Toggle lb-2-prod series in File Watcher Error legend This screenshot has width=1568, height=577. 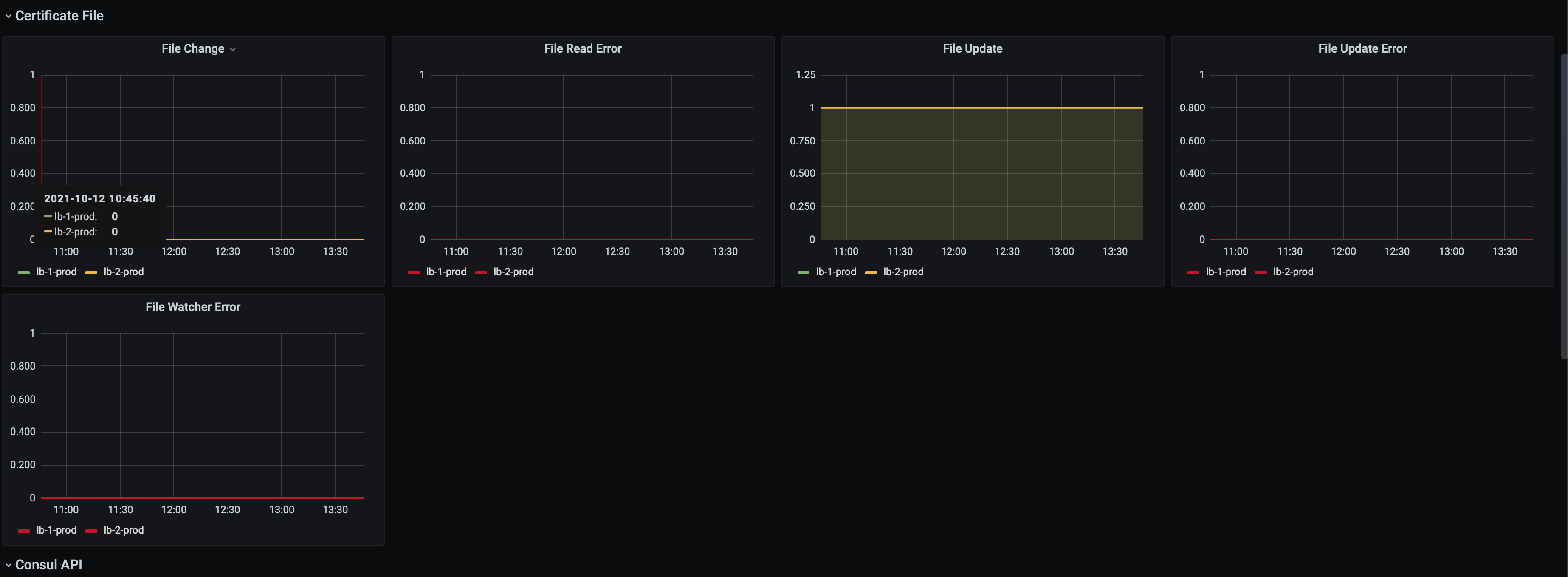(x=124, y=530)
